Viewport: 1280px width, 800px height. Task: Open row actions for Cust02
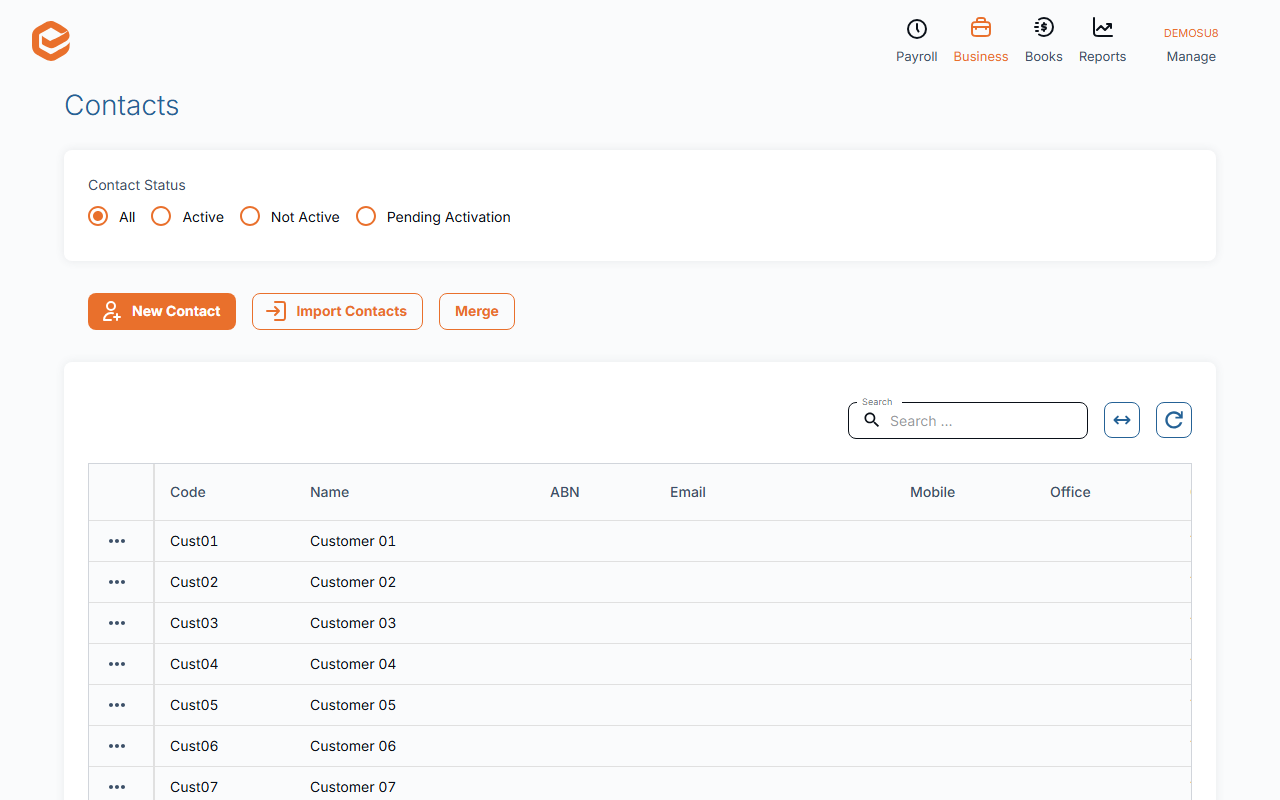[x=117, y=582]
